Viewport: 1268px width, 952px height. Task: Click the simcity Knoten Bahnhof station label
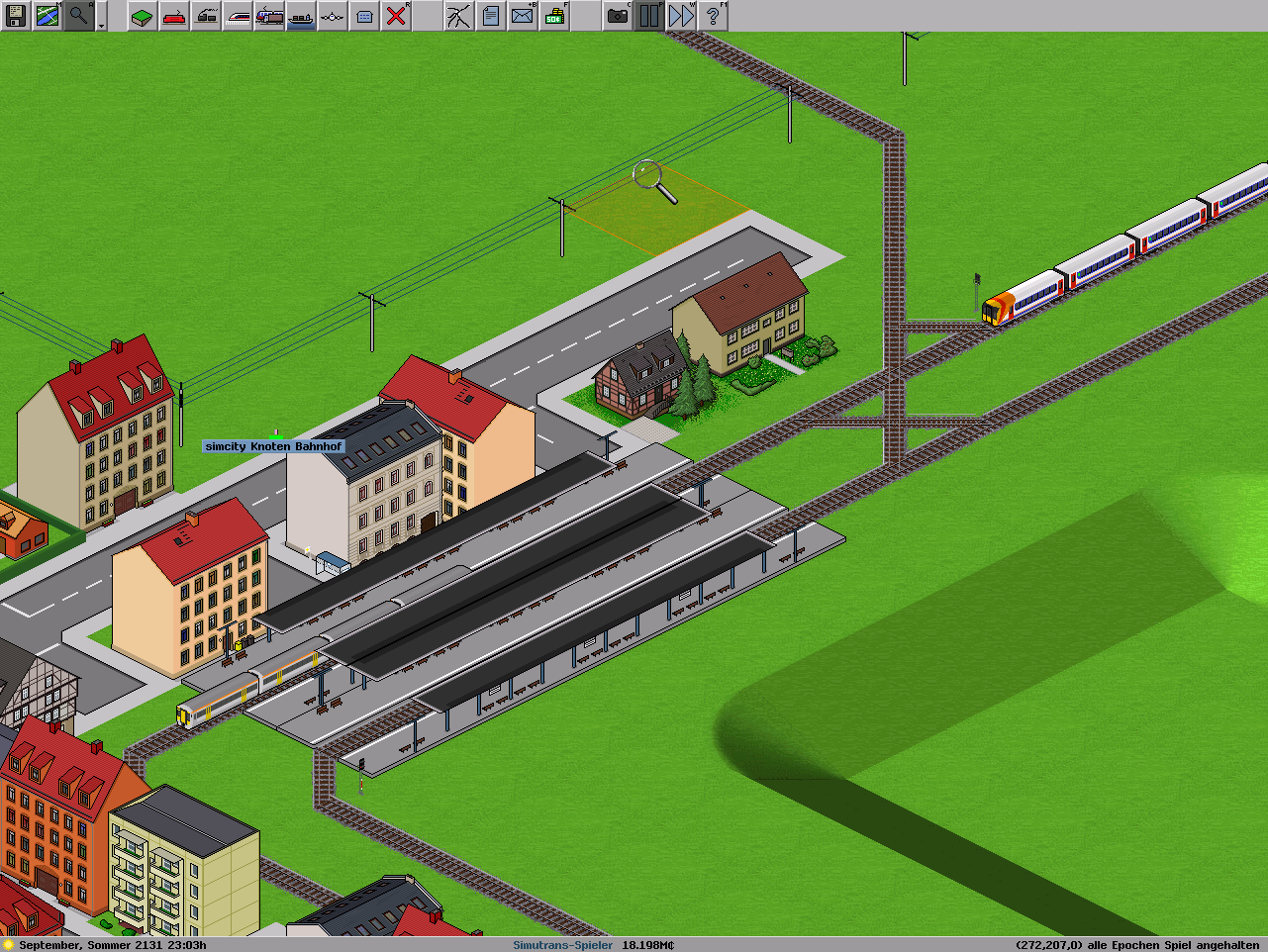coord(273,446)
